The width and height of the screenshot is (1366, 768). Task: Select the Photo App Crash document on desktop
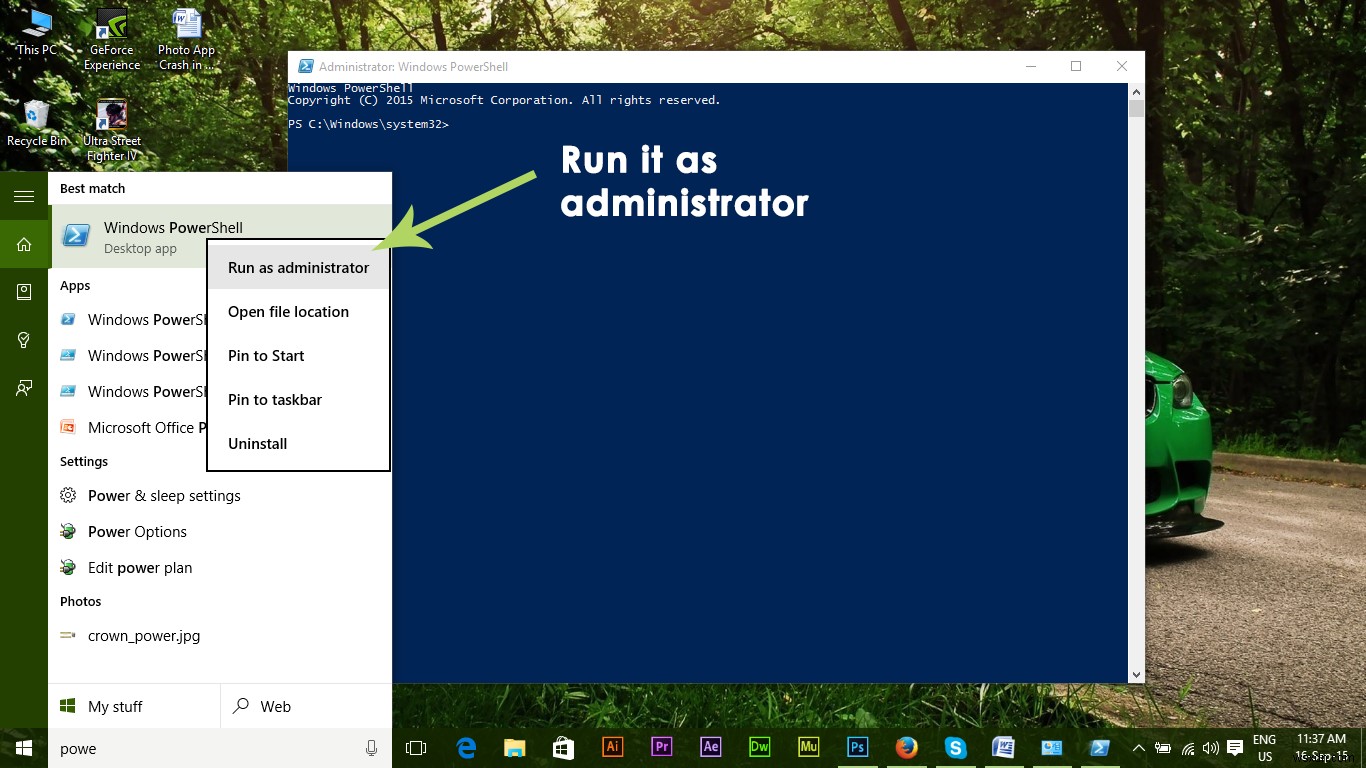point(187,40)
